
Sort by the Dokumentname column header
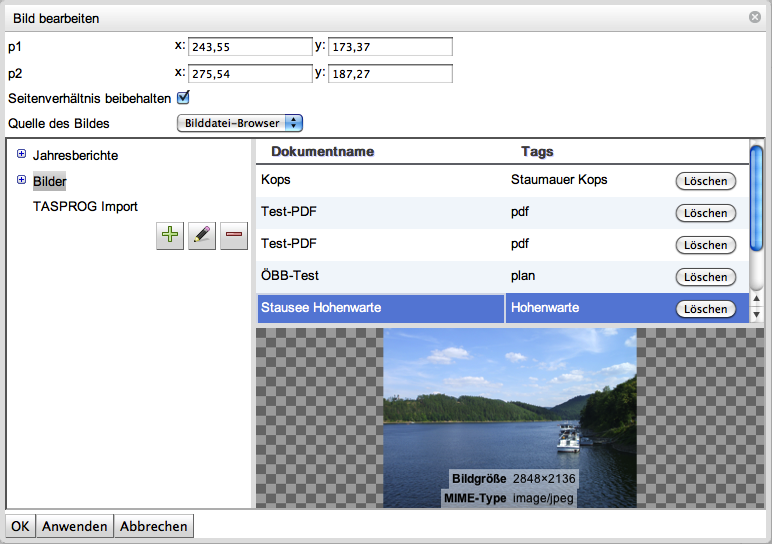pyautogui.click(x=322, y=152)
